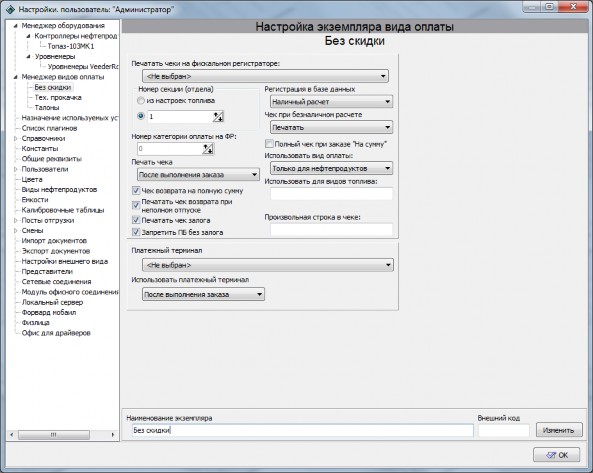Viewport: 593px width, 473px height.
Task: Click the Внешний код input field
Action: point(504,430)
